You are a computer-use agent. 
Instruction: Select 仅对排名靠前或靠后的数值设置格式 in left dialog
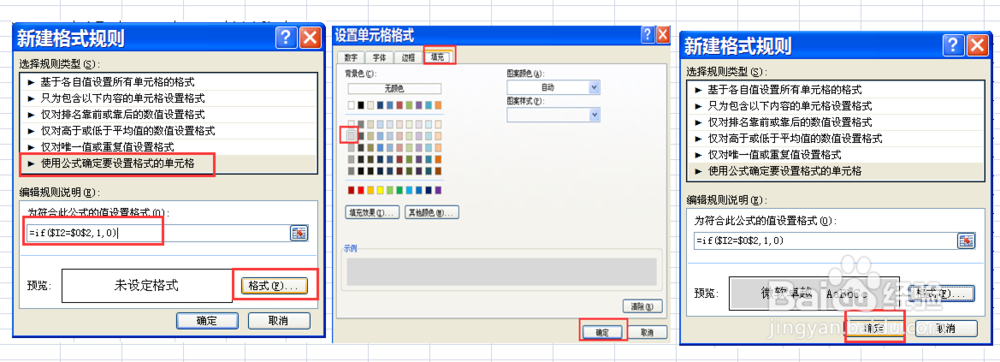(168, 115)
